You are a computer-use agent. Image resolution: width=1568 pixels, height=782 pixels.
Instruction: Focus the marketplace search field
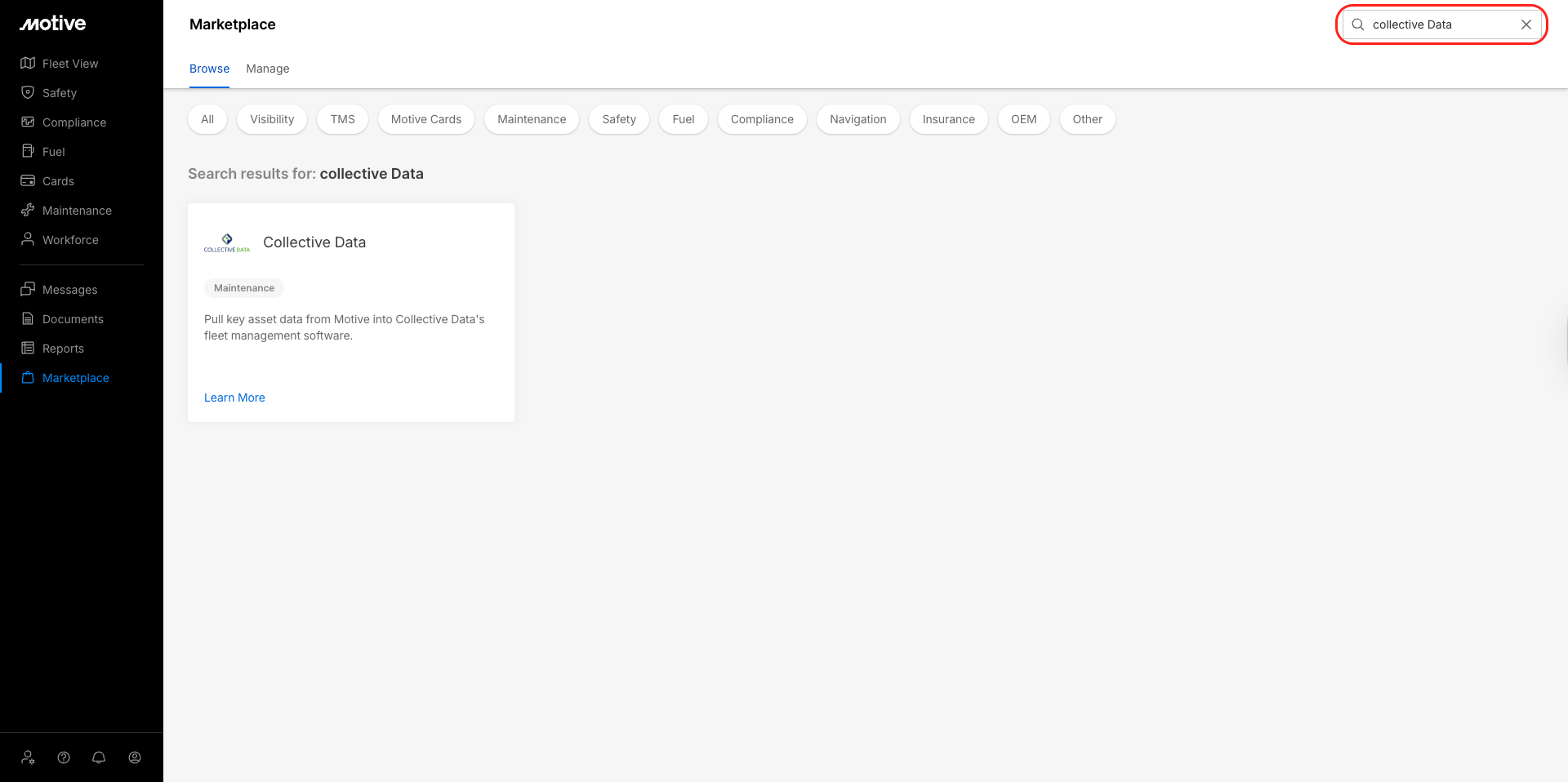pos(1441,24)
